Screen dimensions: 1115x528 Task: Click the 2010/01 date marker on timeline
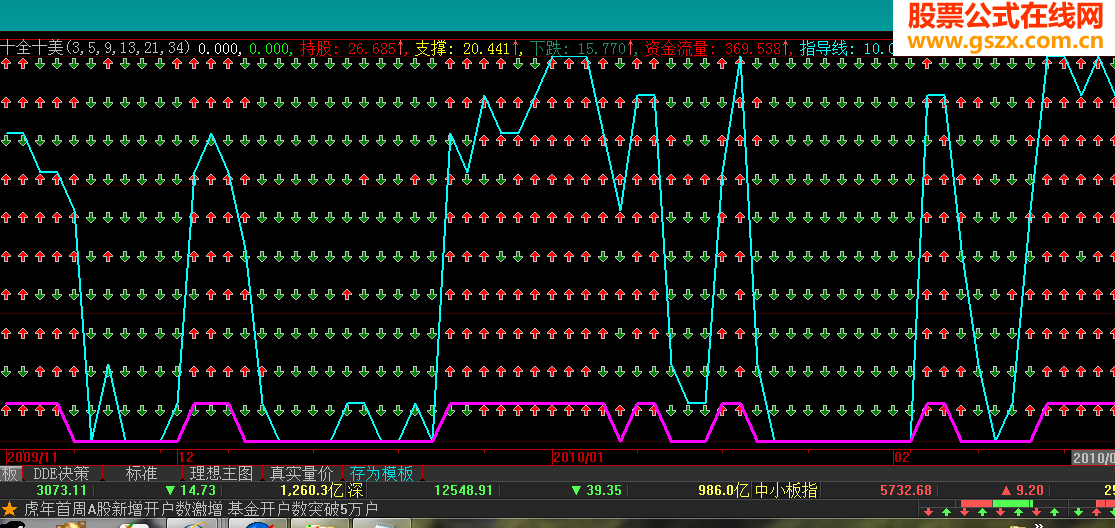tap(578, 457)
